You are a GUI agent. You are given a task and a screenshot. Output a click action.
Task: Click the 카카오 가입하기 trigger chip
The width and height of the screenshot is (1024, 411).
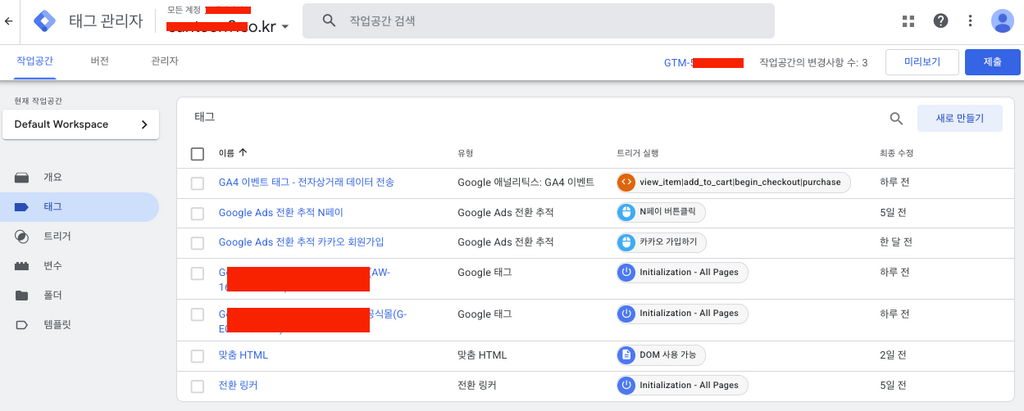(662, 242)
